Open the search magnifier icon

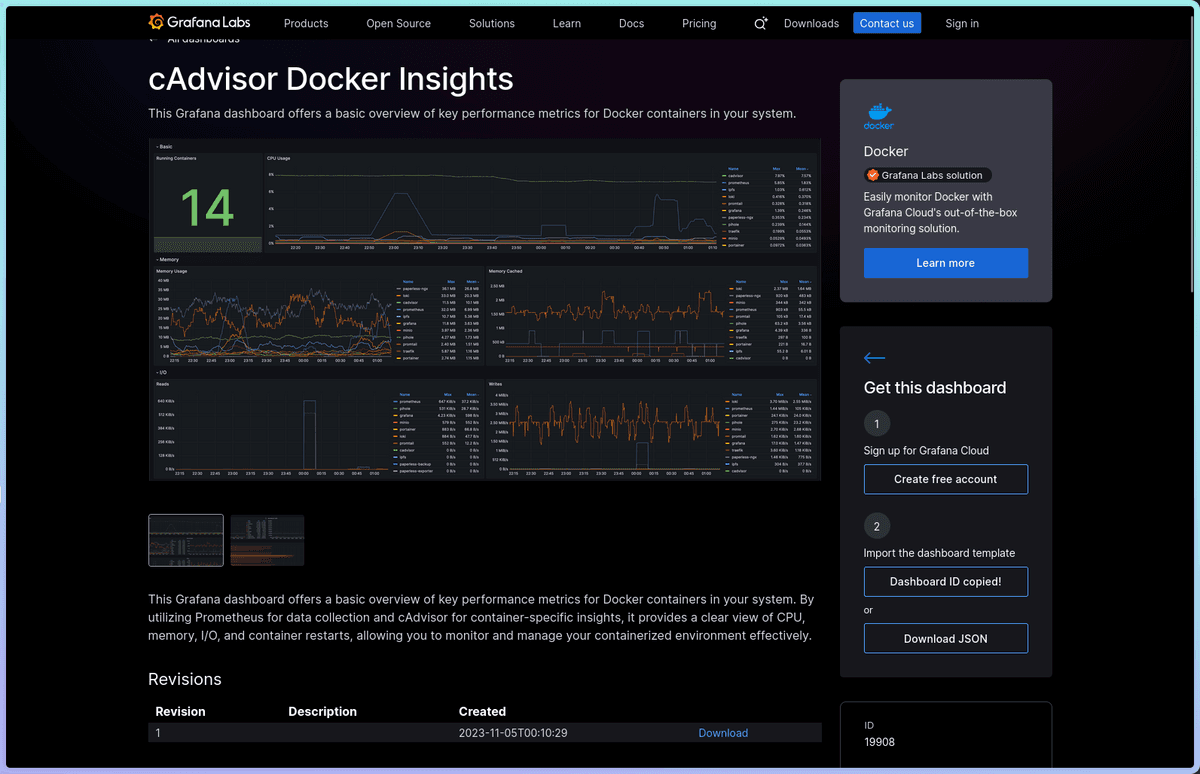click(760, 23)
